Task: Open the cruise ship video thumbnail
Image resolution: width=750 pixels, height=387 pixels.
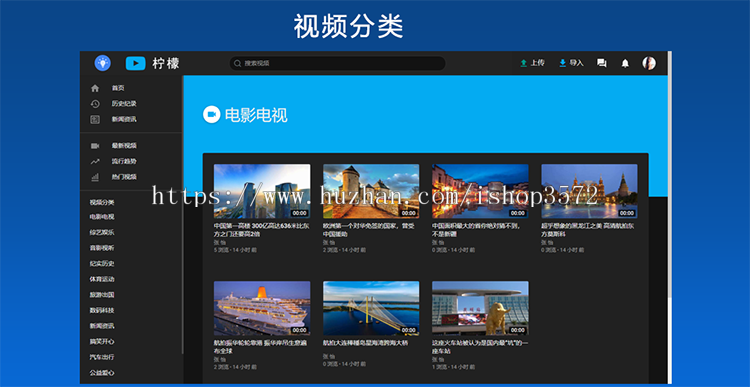Action: click(x=262, y=308)
